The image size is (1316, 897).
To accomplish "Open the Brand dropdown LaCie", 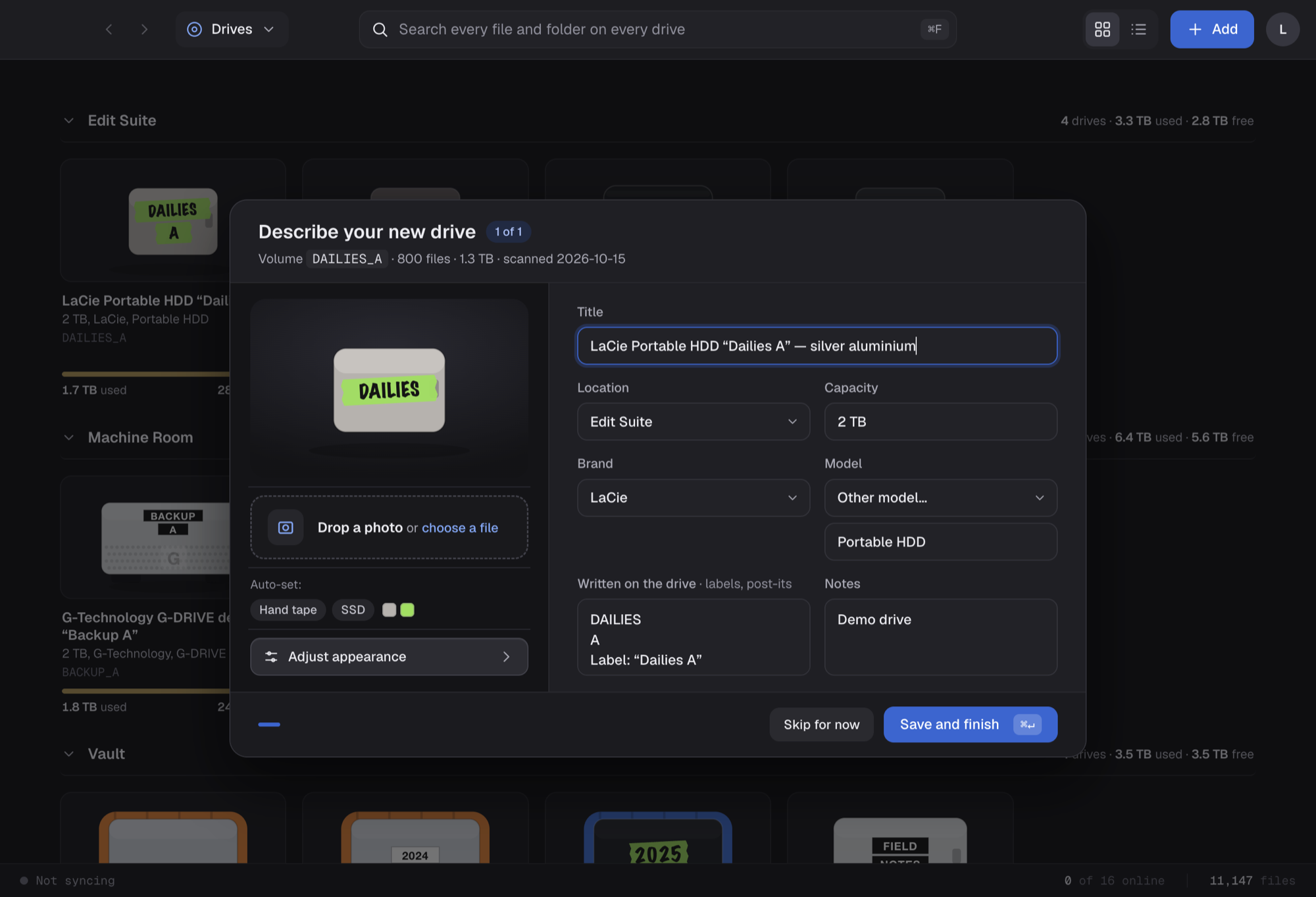I will [693, 498].
